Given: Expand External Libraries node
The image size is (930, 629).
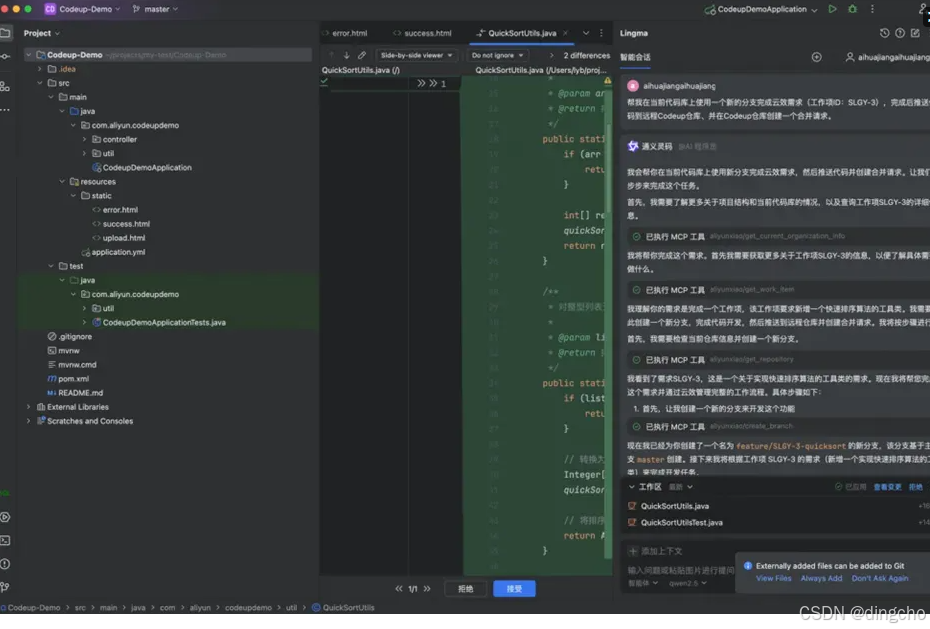Looking at the screenshot, I should [x=28, y=407].
